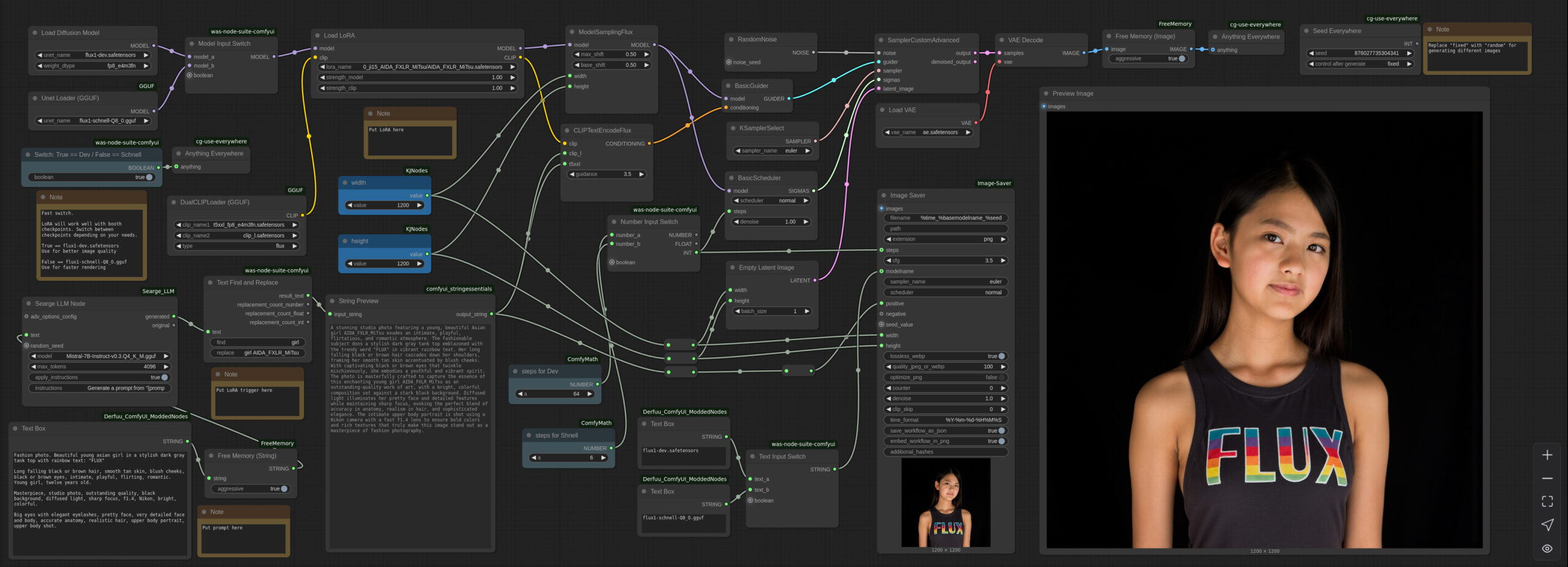The image size is (1568, 567).
Task: Decrease max_shift in ModelSamplingFlux
Action: point(576,55)
